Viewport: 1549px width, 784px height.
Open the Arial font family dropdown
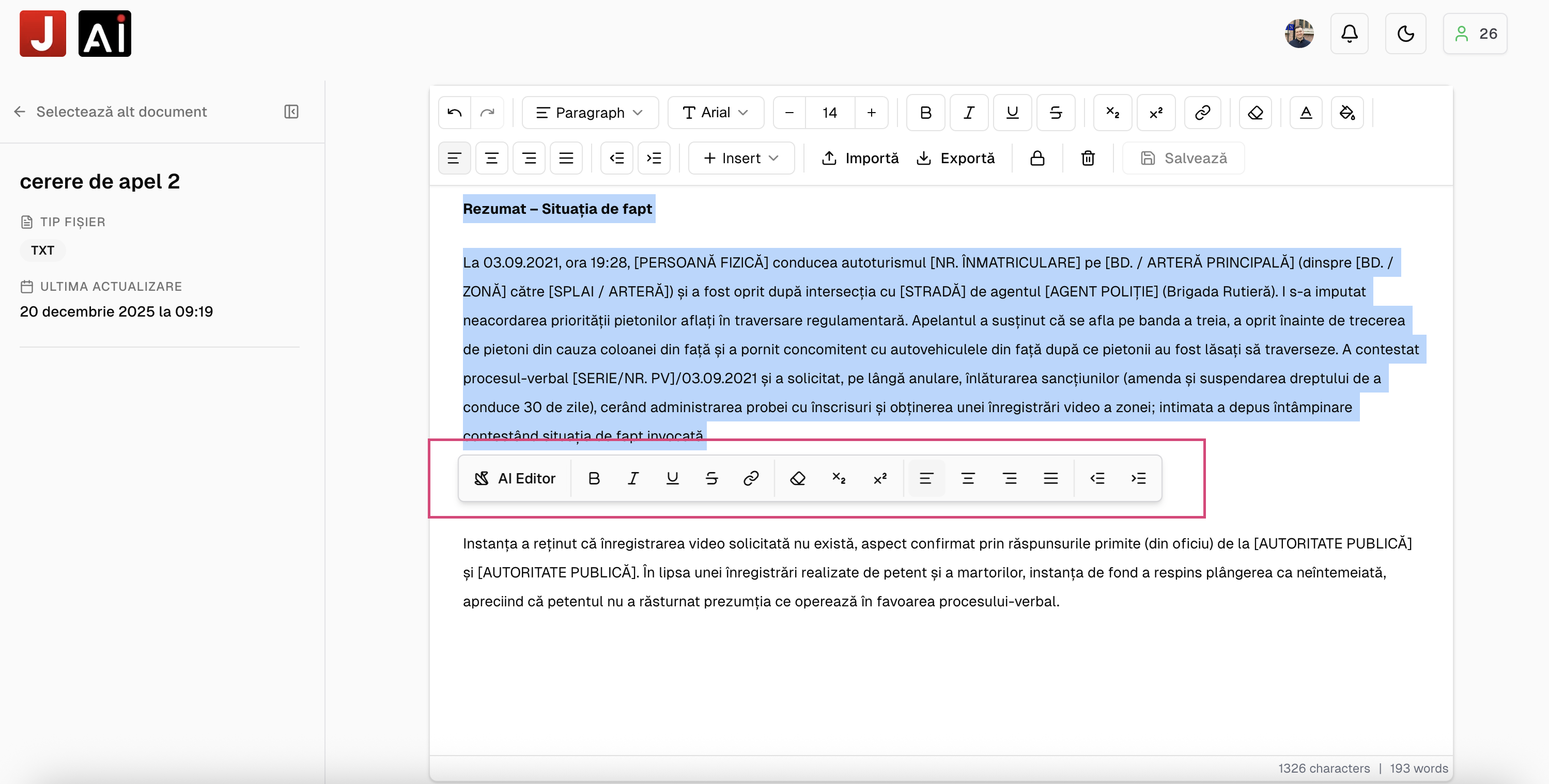716,113
